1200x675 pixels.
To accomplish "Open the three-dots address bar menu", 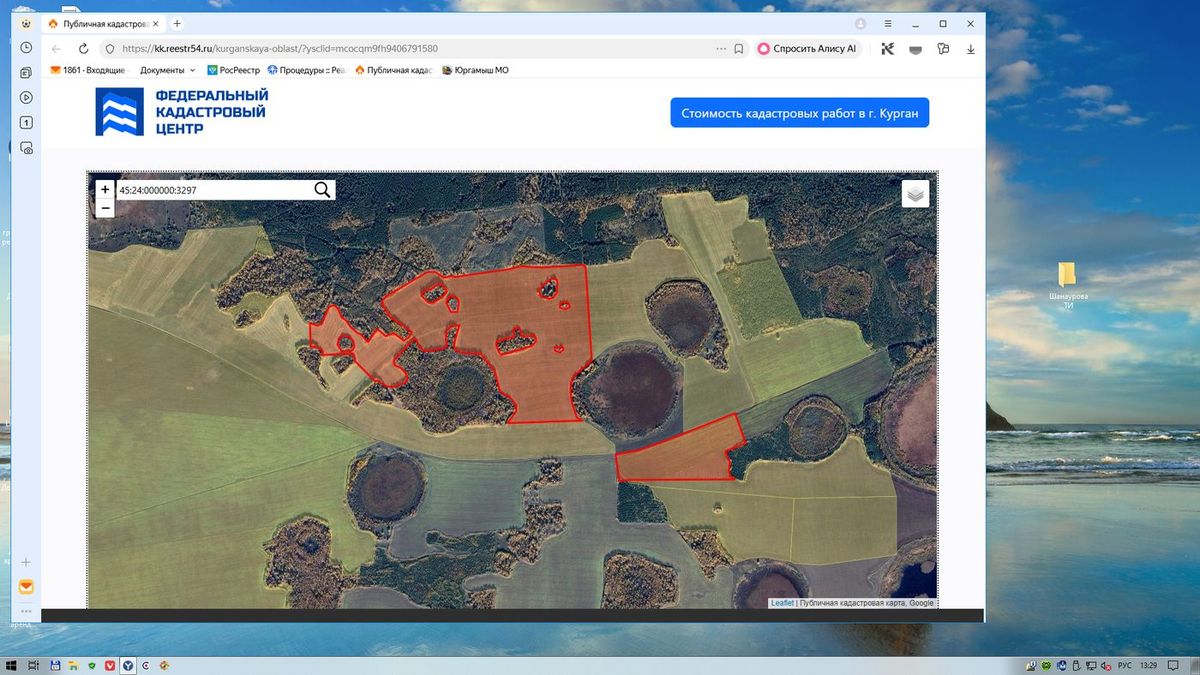I will coord(720,48).
